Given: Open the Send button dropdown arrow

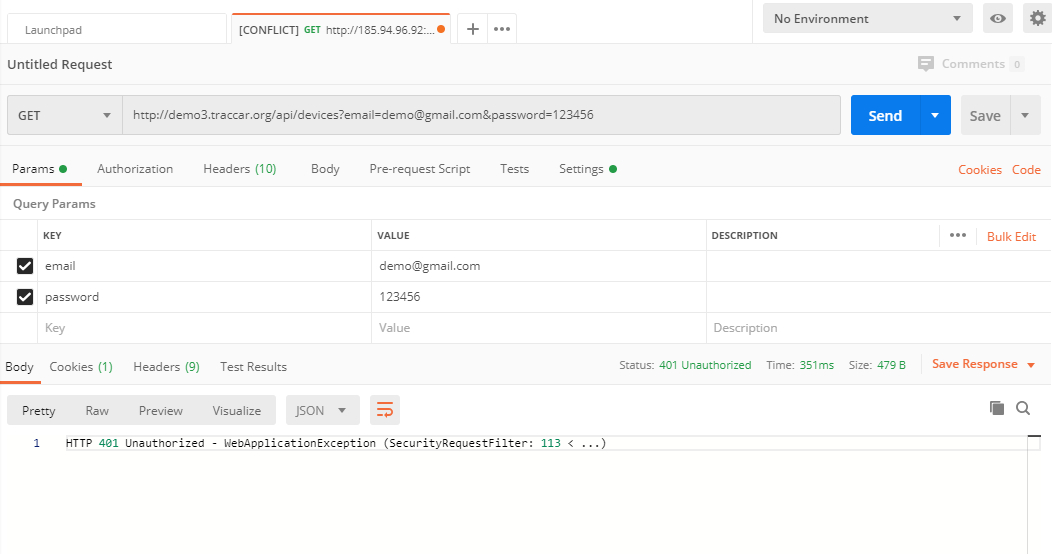Looking at the screenshot, I should pos(934,116).
